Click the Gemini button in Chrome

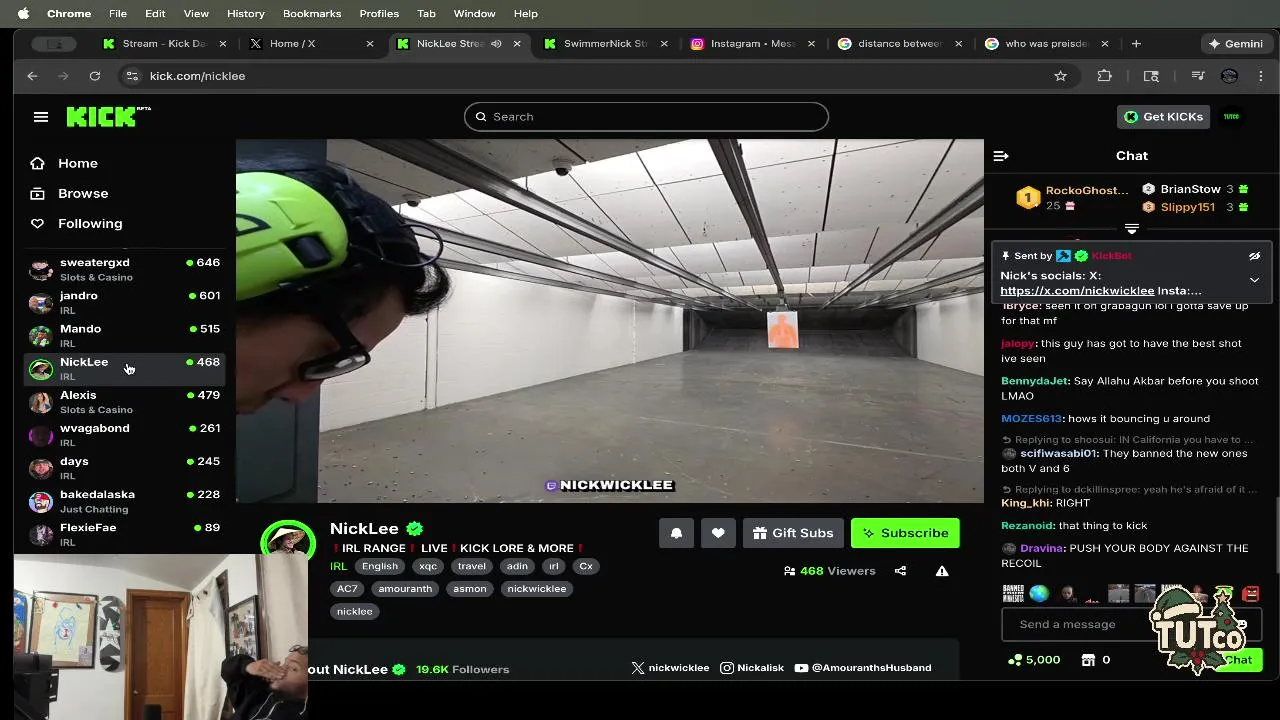[1236, 44]
